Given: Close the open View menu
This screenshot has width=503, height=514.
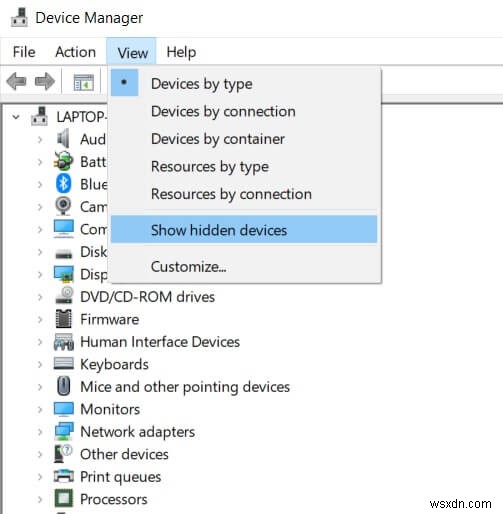Looking at the screenshot, I should [132, 52].
